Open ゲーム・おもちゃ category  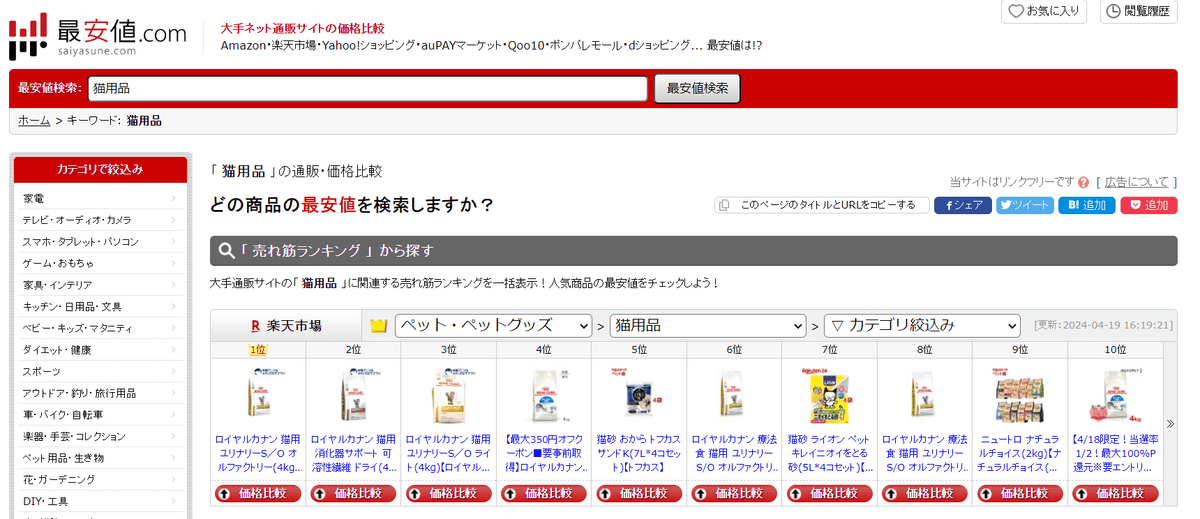tap(101, 263)
